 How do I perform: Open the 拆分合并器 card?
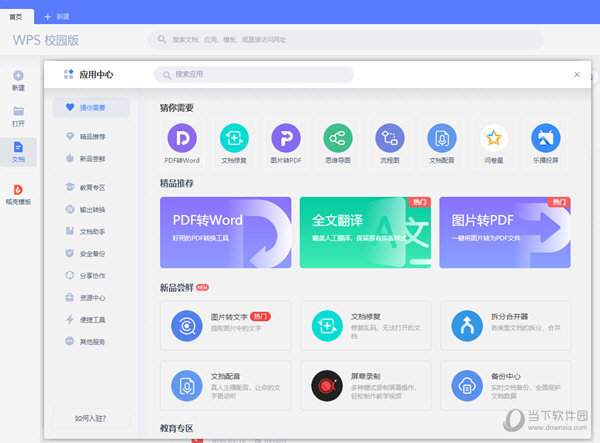click(506, 326)
